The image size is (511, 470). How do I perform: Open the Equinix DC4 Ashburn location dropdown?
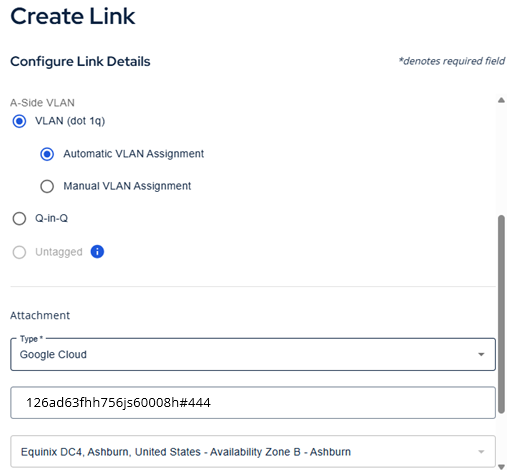pos(253,452)
